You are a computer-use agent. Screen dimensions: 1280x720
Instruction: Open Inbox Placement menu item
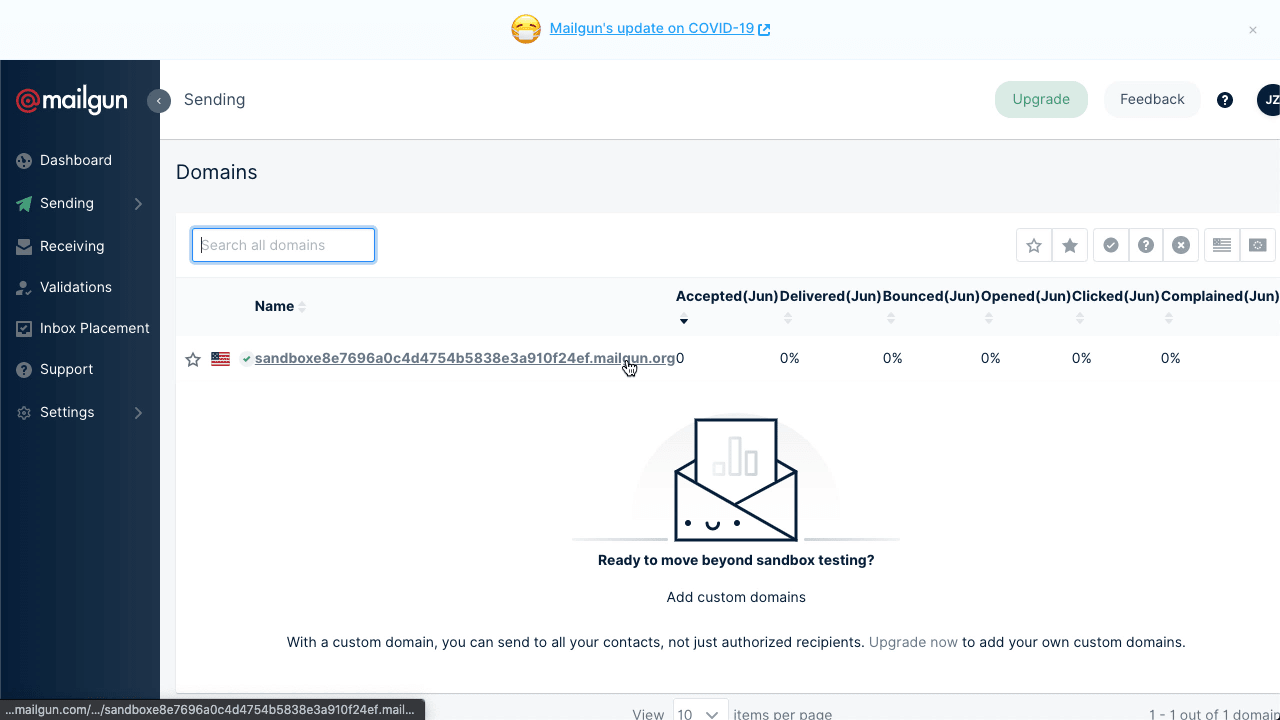point(95,329)
